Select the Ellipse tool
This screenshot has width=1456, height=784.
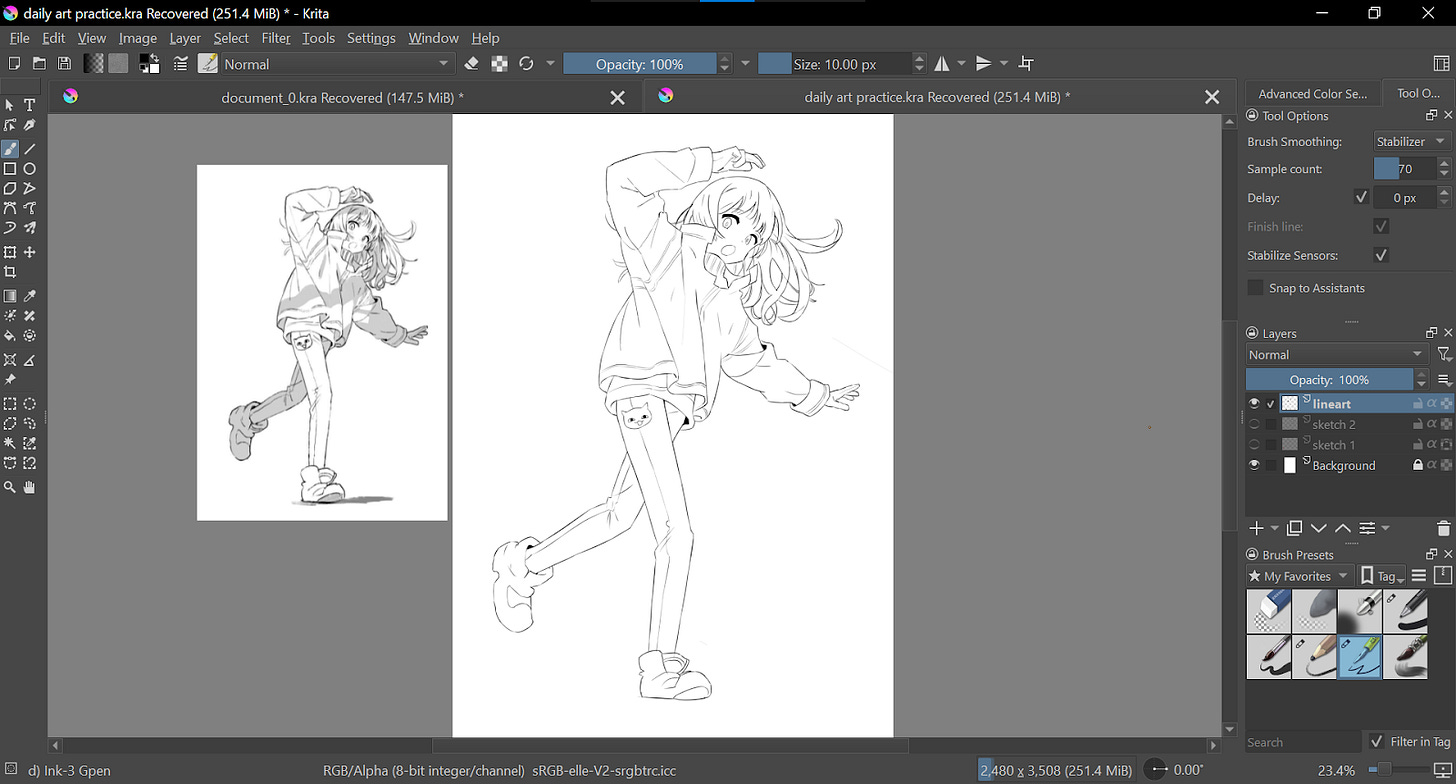click(x=30, y=169)
